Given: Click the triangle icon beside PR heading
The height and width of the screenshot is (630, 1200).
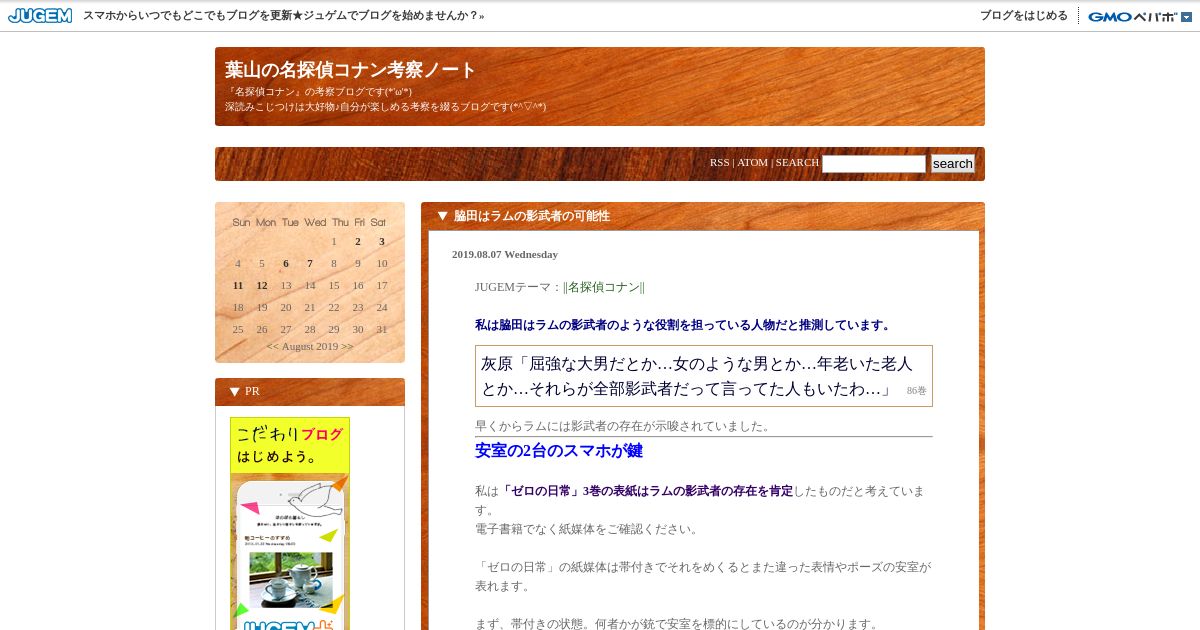Looking at the screenshot, I should [235, 391].
